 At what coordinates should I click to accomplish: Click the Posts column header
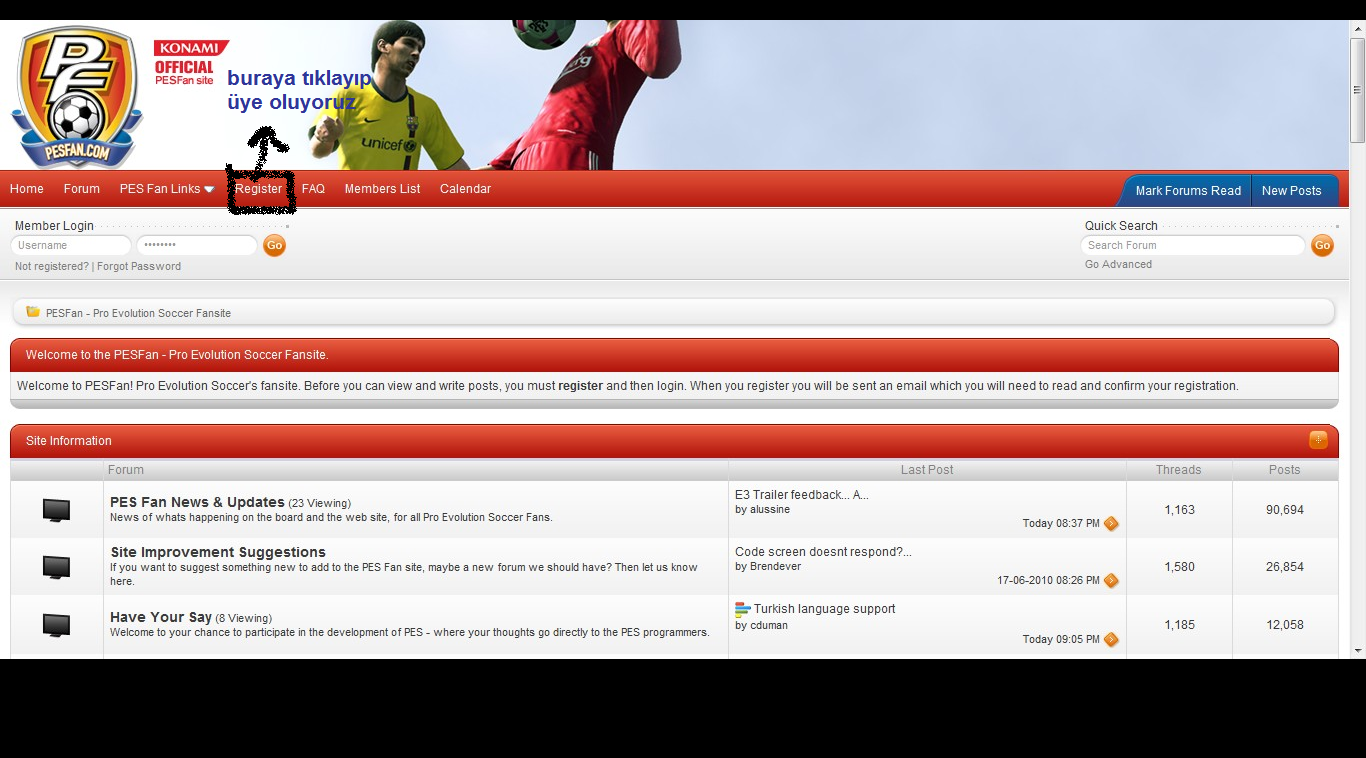click(1285, 470)
